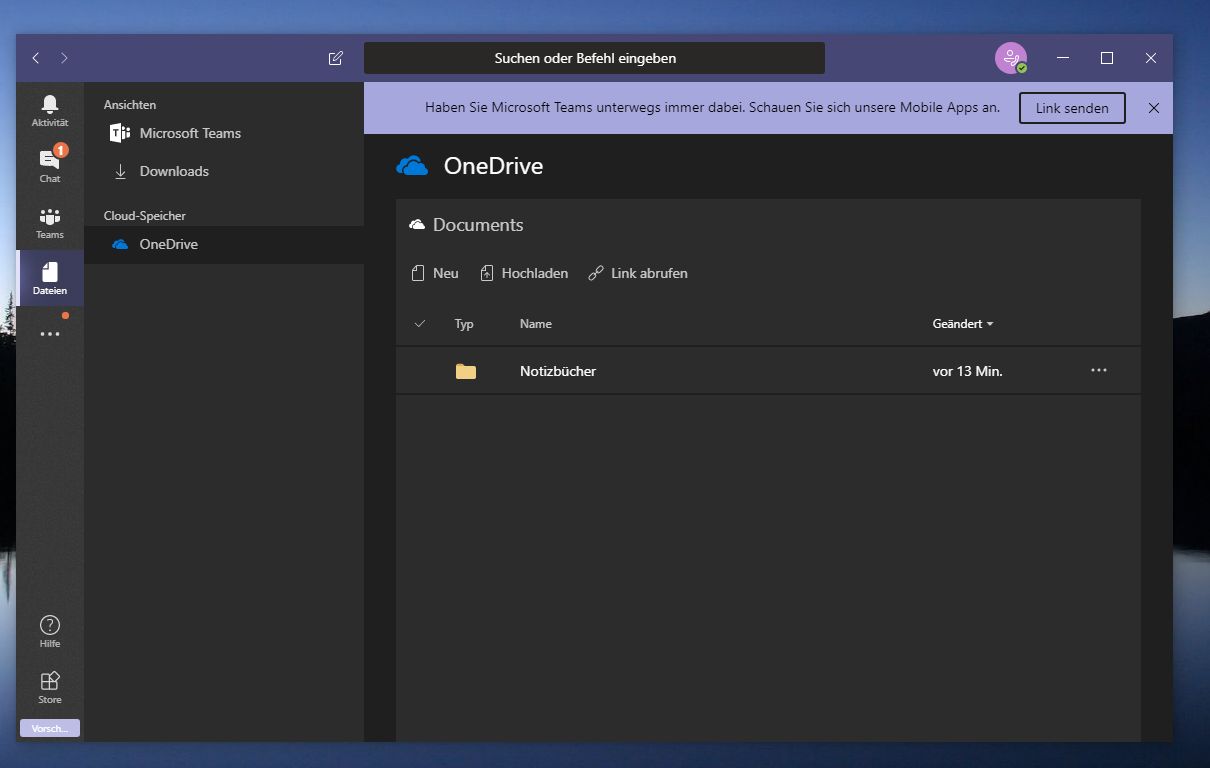This screenshot has height=768, width=1210.
Task: Select OneDrive cloud storage
Action: (x=224, y=244)
